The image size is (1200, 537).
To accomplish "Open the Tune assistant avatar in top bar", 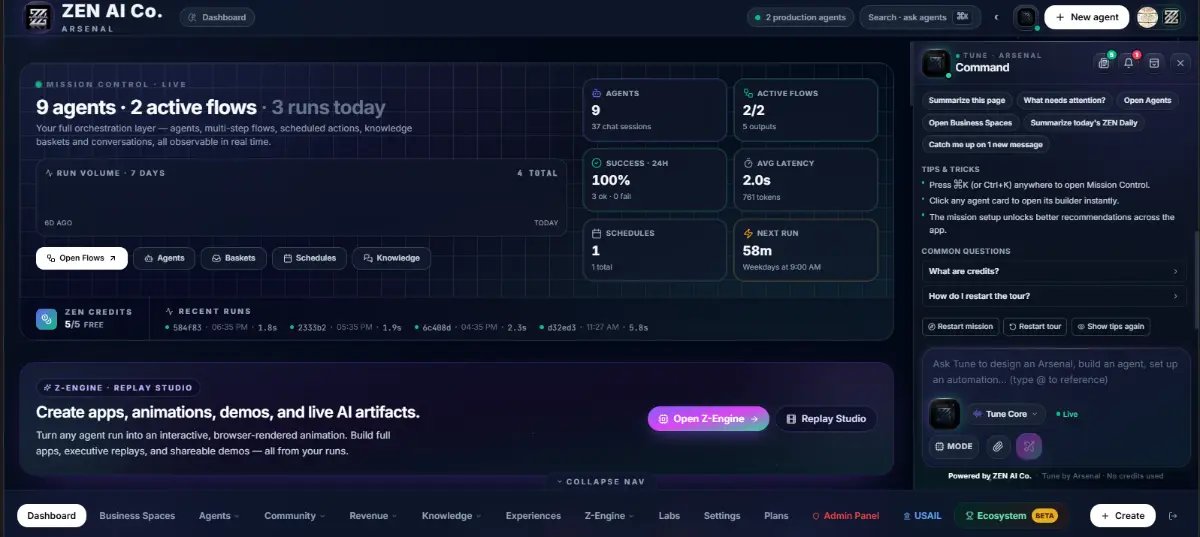I will click(1026, 17).
